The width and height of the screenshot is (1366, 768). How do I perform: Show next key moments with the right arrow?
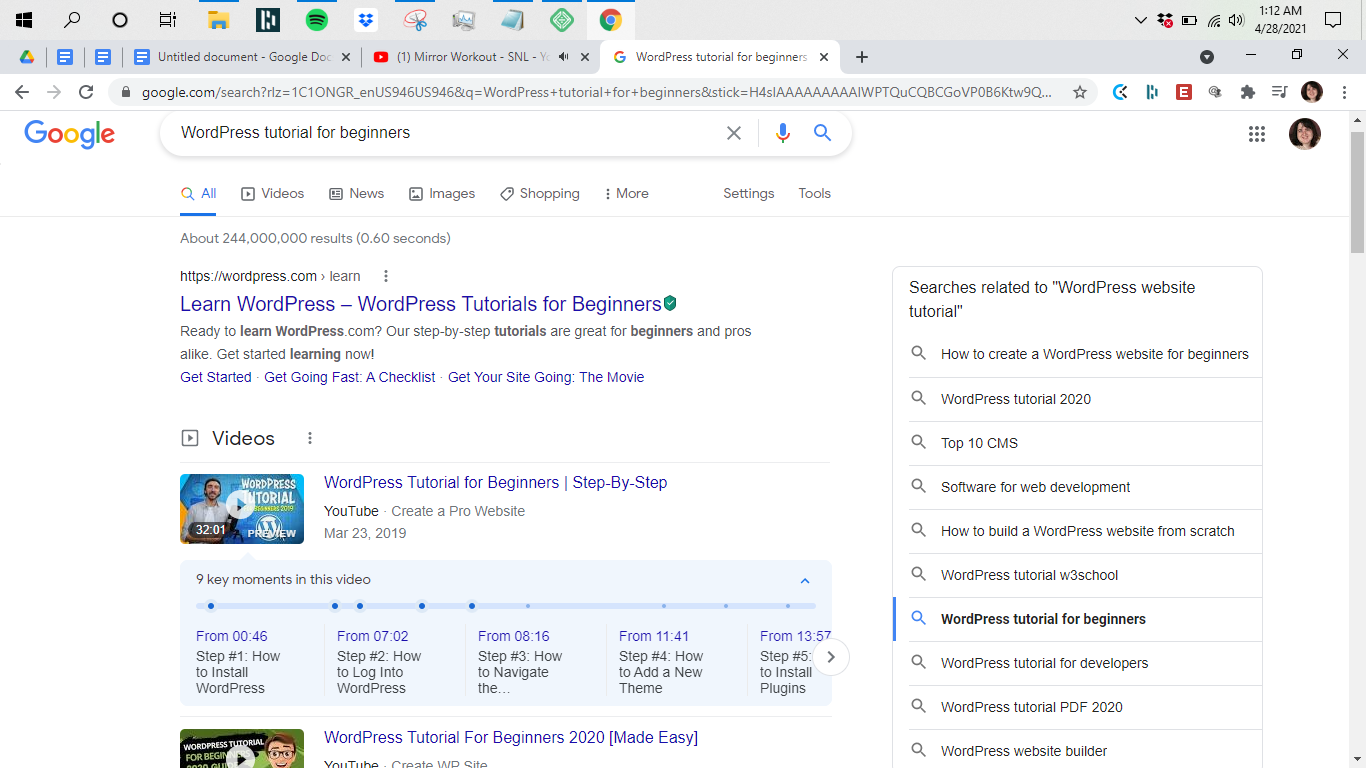(x=831, y=657)
